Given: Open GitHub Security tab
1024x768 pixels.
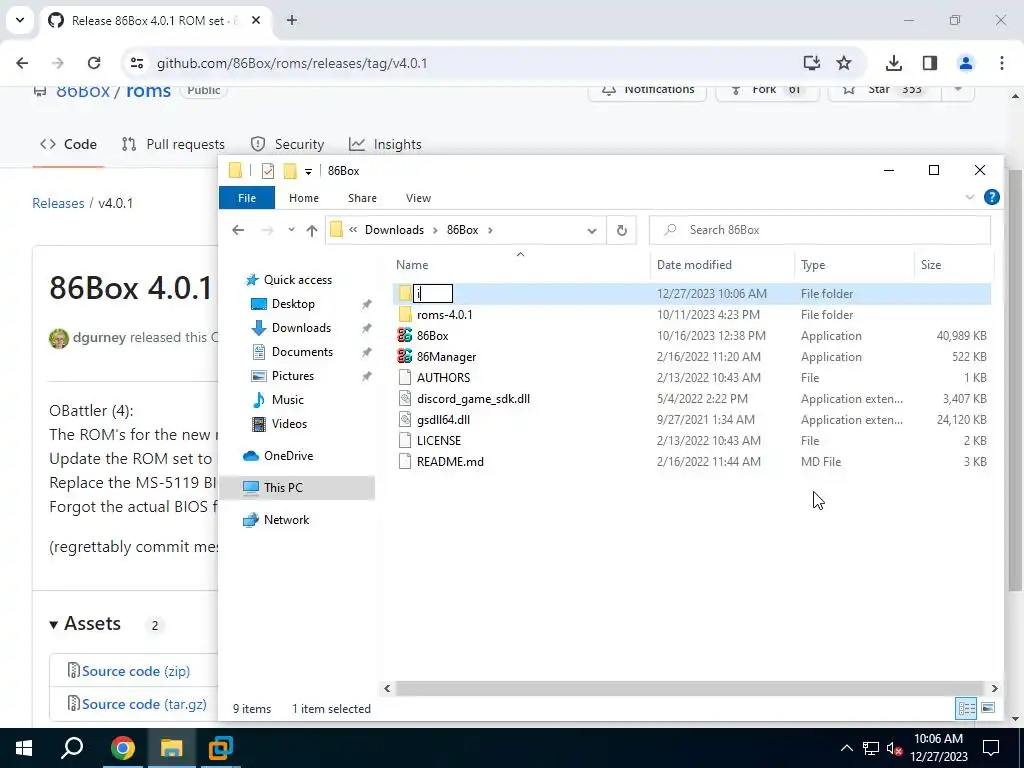Looking at the screenshot, I should tap(287, 144).
